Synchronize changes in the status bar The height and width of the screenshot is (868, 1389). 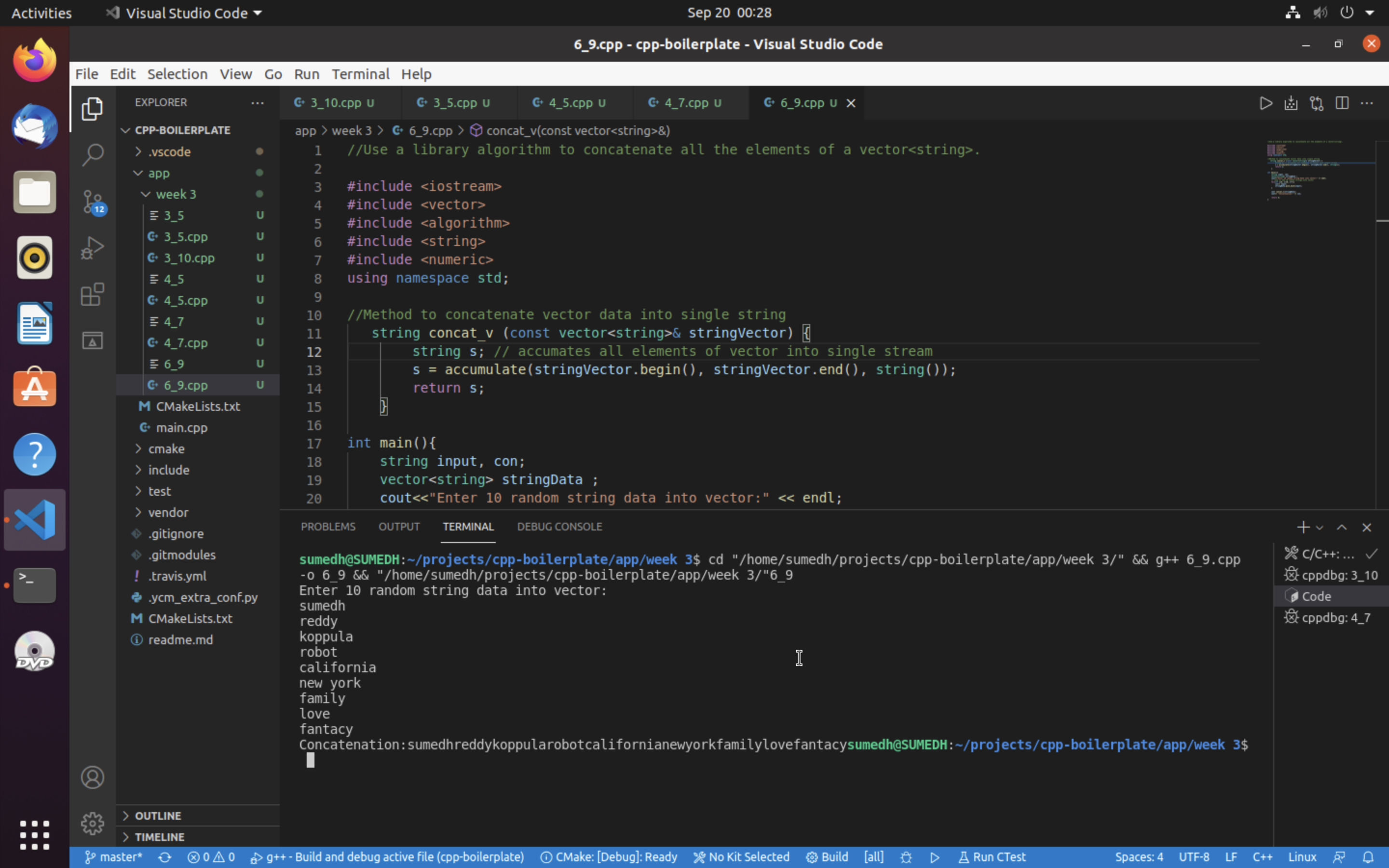(165, 857)
